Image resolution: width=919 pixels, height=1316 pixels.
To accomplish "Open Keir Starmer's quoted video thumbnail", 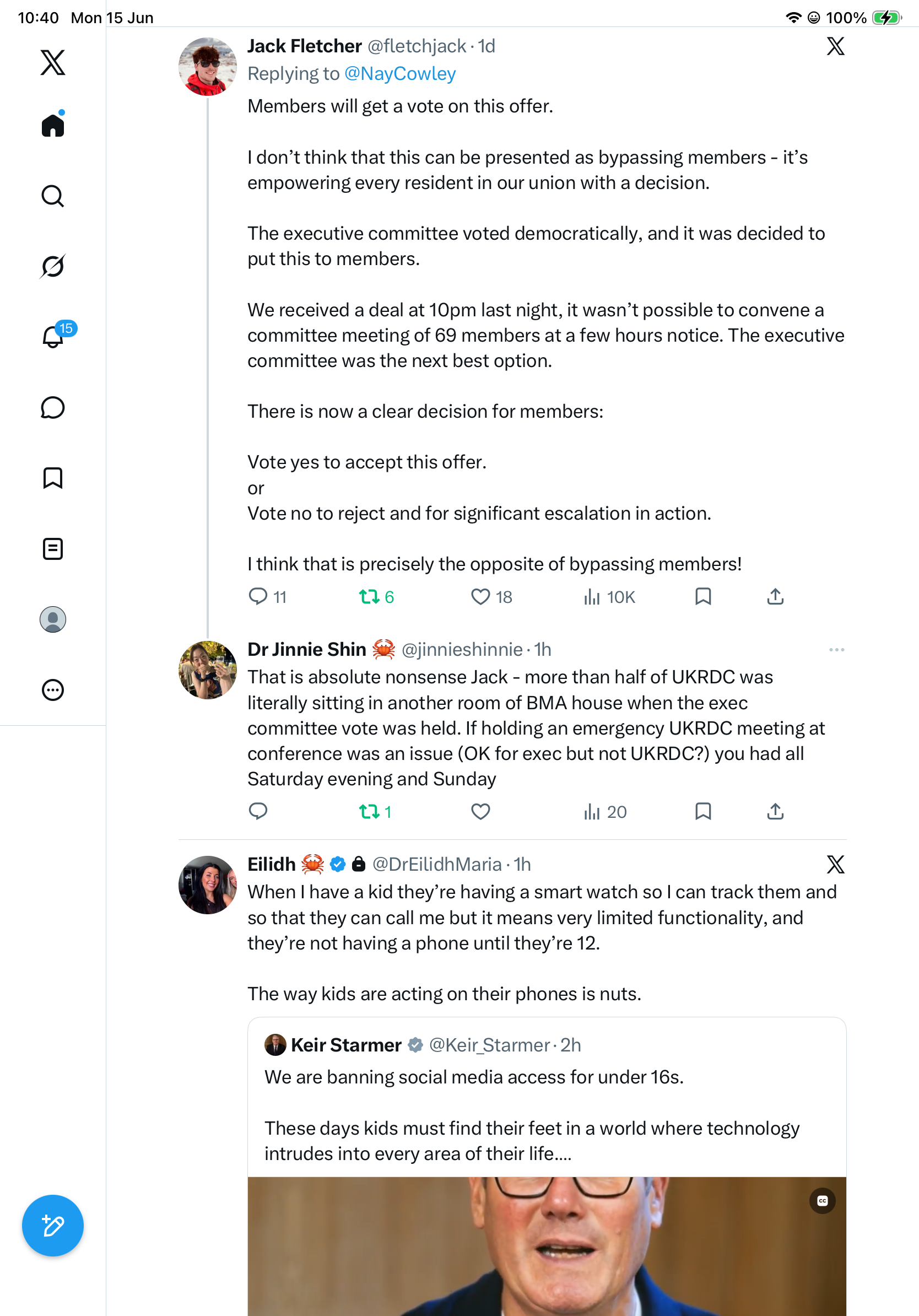I will (x=547, y=1246).
